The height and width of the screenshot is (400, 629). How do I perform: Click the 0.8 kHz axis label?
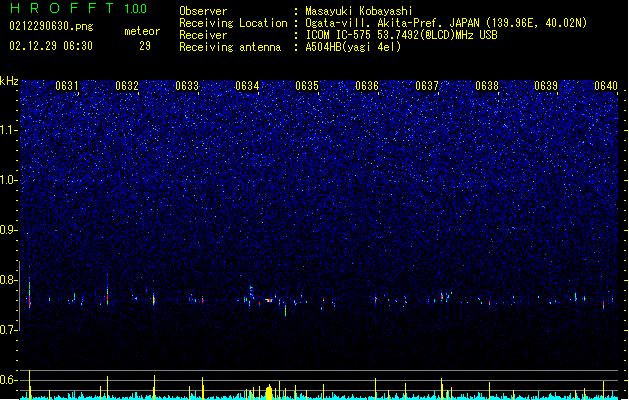pyautogui.click(x=9, y=280)
